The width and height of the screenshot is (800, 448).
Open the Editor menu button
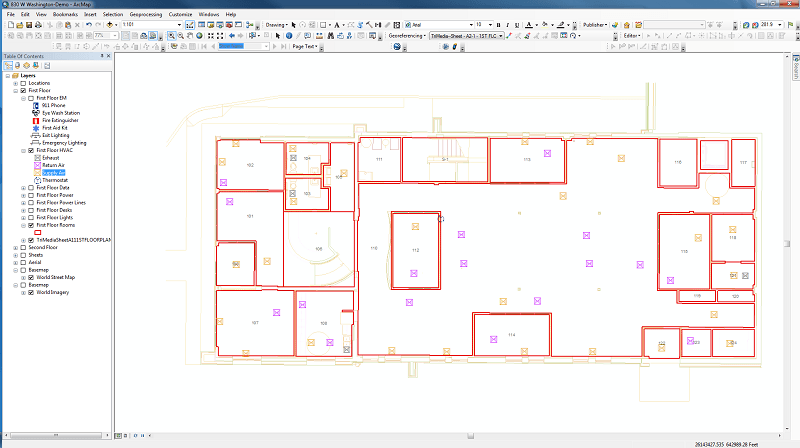click(632, 36)
